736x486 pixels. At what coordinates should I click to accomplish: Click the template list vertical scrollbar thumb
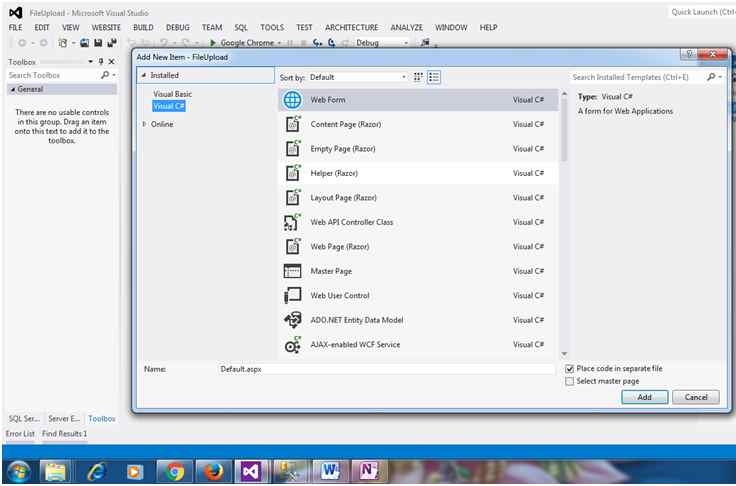pyautogui.click(x=564, y=130)
